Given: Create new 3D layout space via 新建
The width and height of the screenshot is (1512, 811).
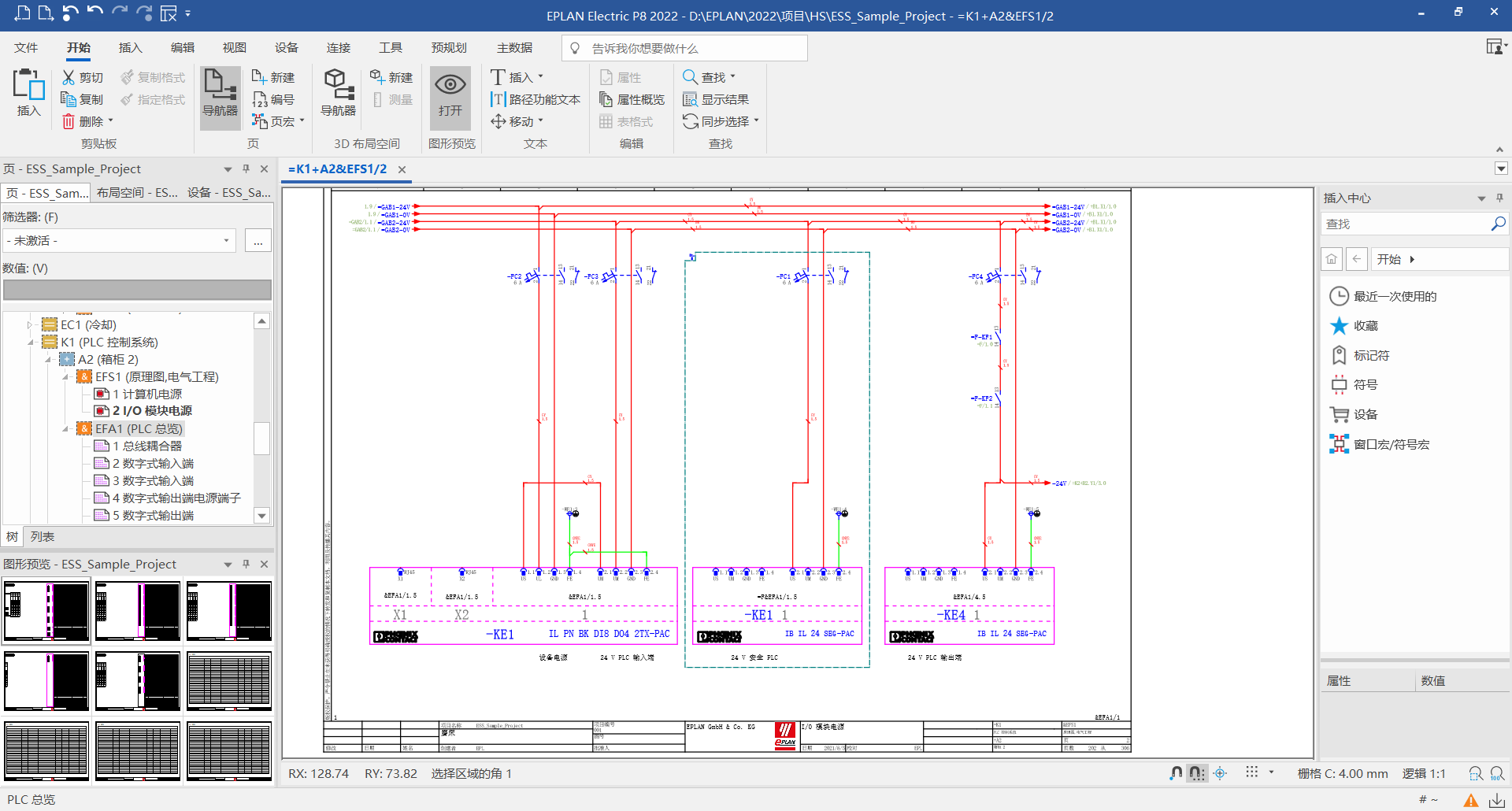Looking at the screenshot, I should click(x=391, y=77).
